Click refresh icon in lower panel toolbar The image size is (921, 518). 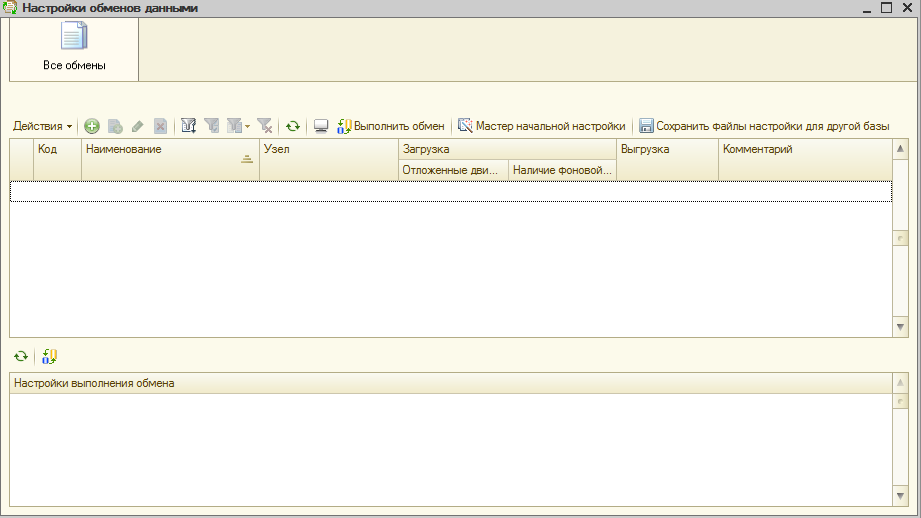[21, 356]
